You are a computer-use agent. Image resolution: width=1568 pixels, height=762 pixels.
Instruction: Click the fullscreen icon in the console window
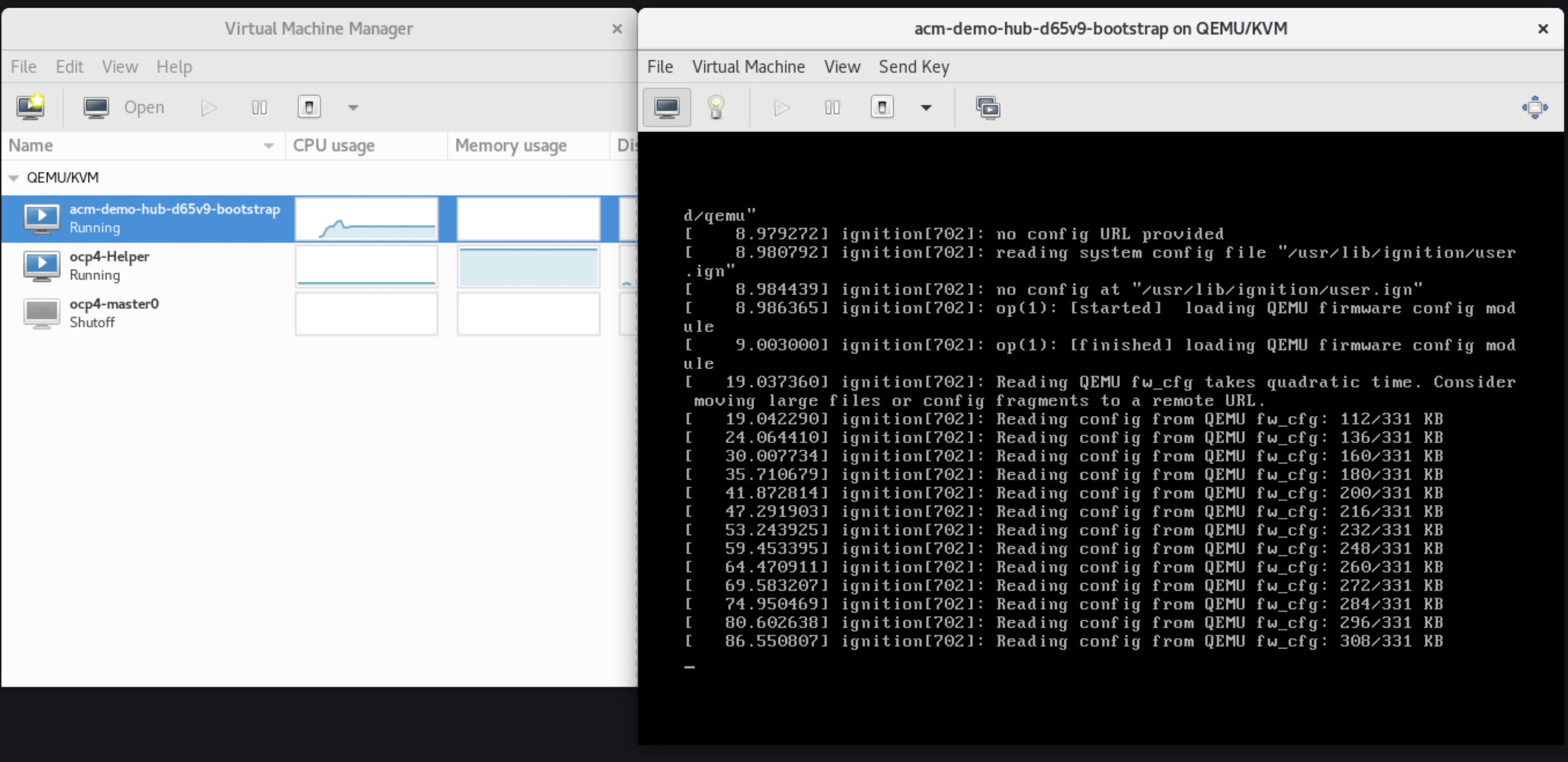[1535, 107]
